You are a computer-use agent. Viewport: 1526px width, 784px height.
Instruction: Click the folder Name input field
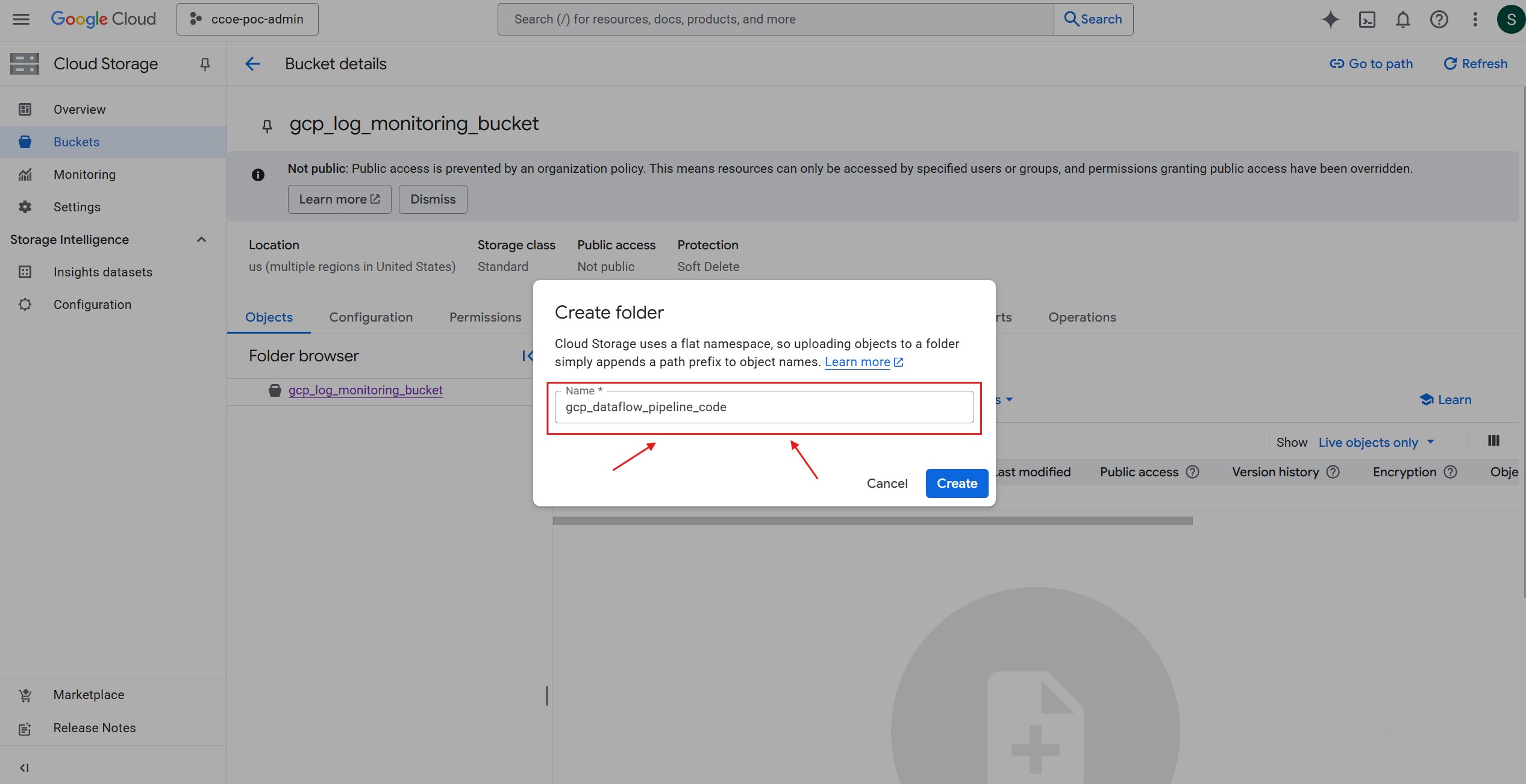763,408
